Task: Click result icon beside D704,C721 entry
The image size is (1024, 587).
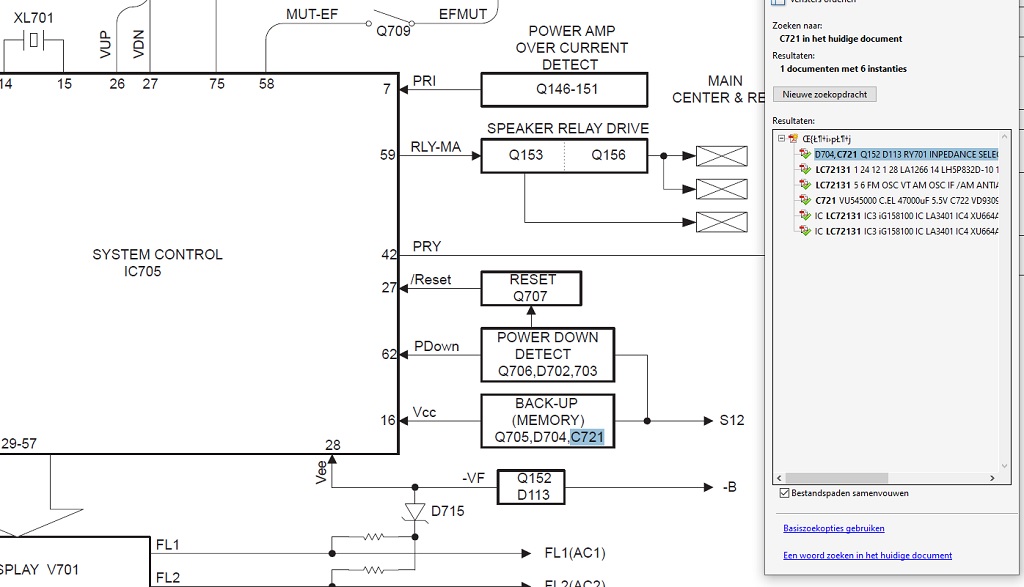Action: click(805, 154)
